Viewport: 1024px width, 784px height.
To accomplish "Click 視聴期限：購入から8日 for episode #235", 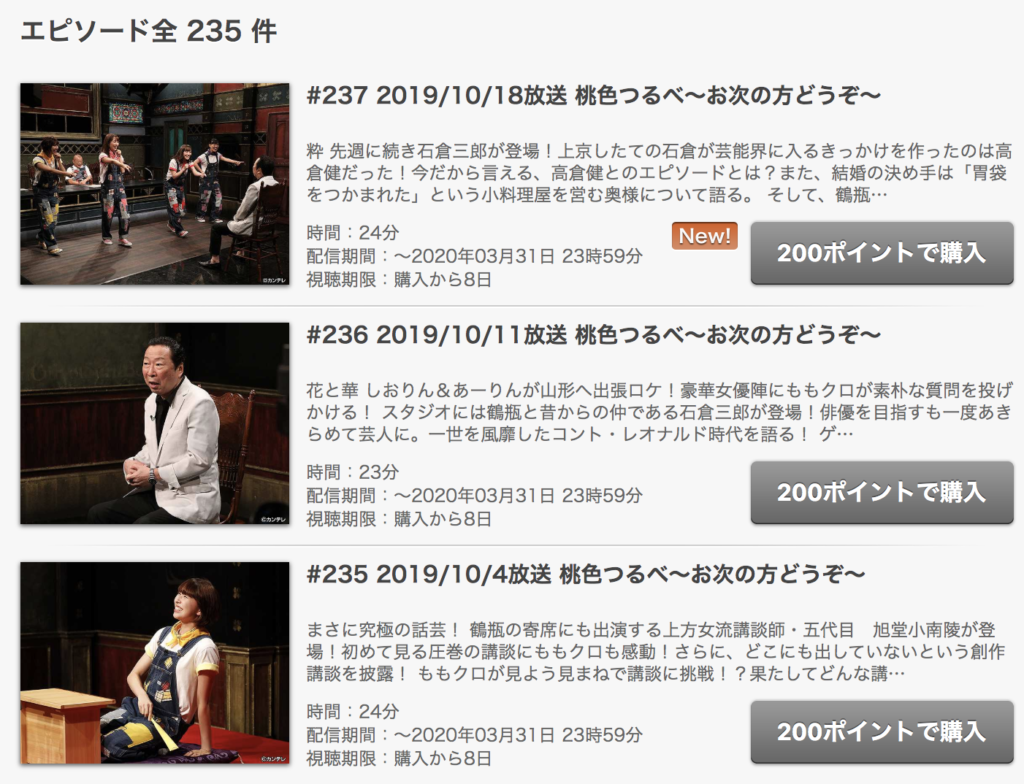I will tap(399, 759).
